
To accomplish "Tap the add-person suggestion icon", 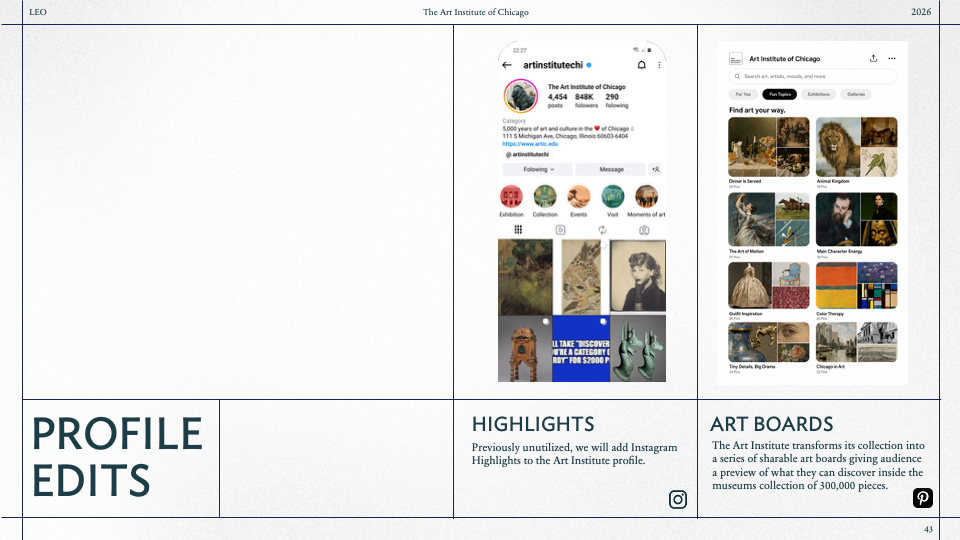I will click(656, 169).
